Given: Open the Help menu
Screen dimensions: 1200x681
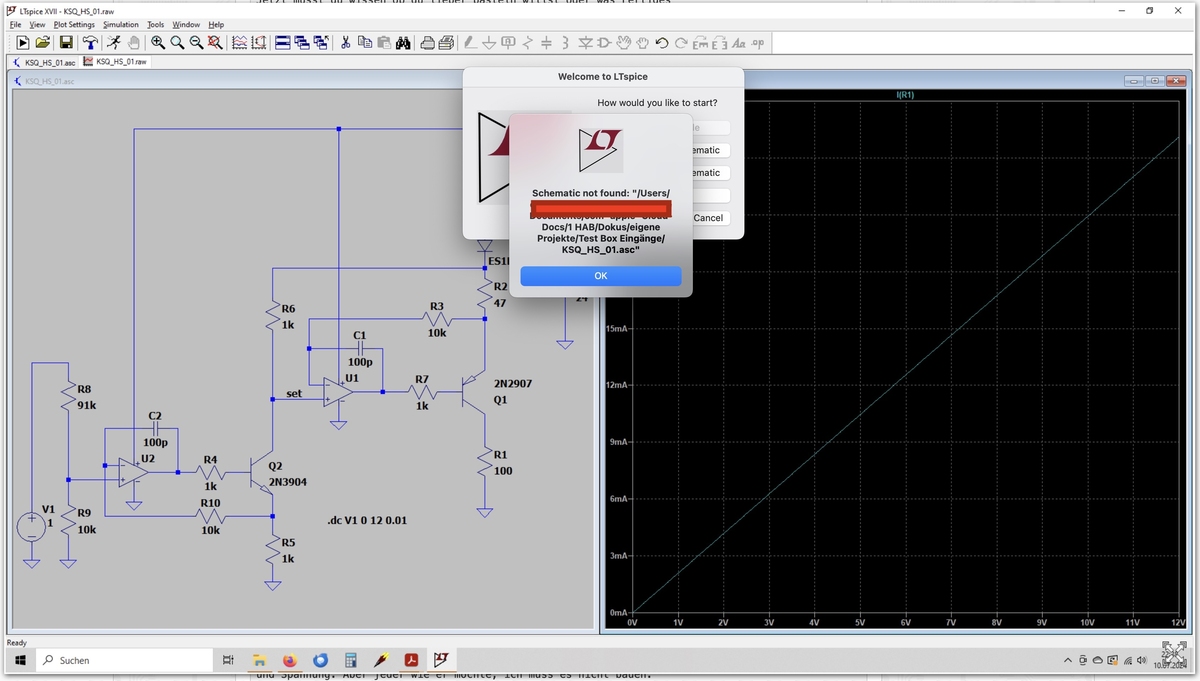Looking at the screenshot, I should coord(216,24).
